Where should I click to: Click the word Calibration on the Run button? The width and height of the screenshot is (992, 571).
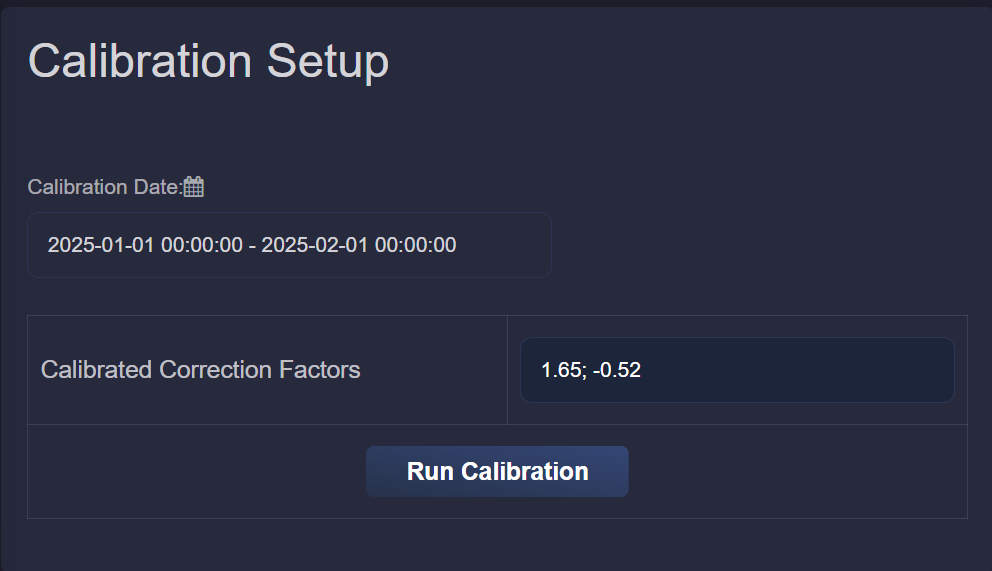524,472
